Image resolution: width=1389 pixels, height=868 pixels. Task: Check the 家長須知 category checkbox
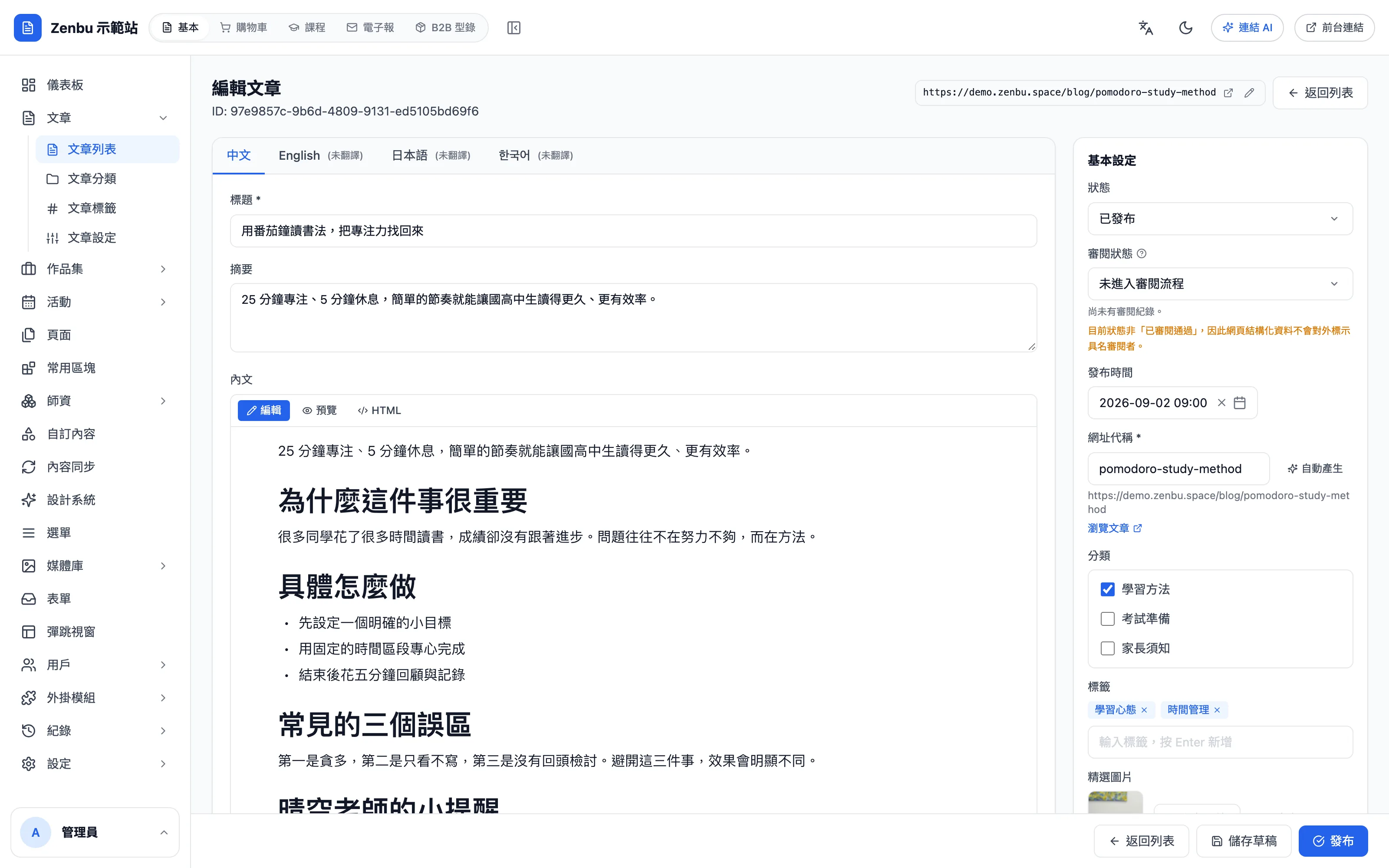(x=1107, y=648)
